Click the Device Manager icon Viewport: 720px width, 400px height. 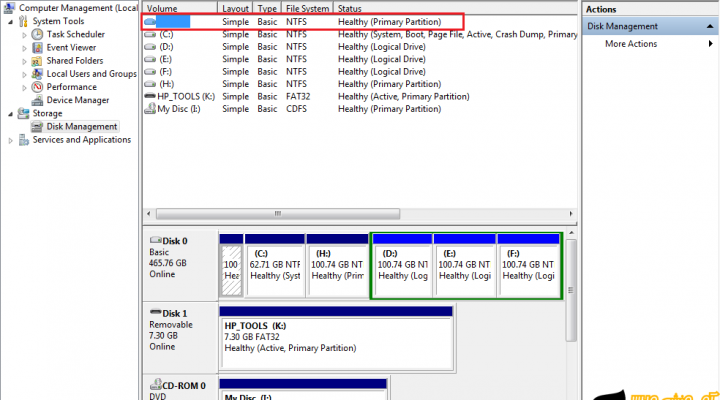(x=37, y=100)
